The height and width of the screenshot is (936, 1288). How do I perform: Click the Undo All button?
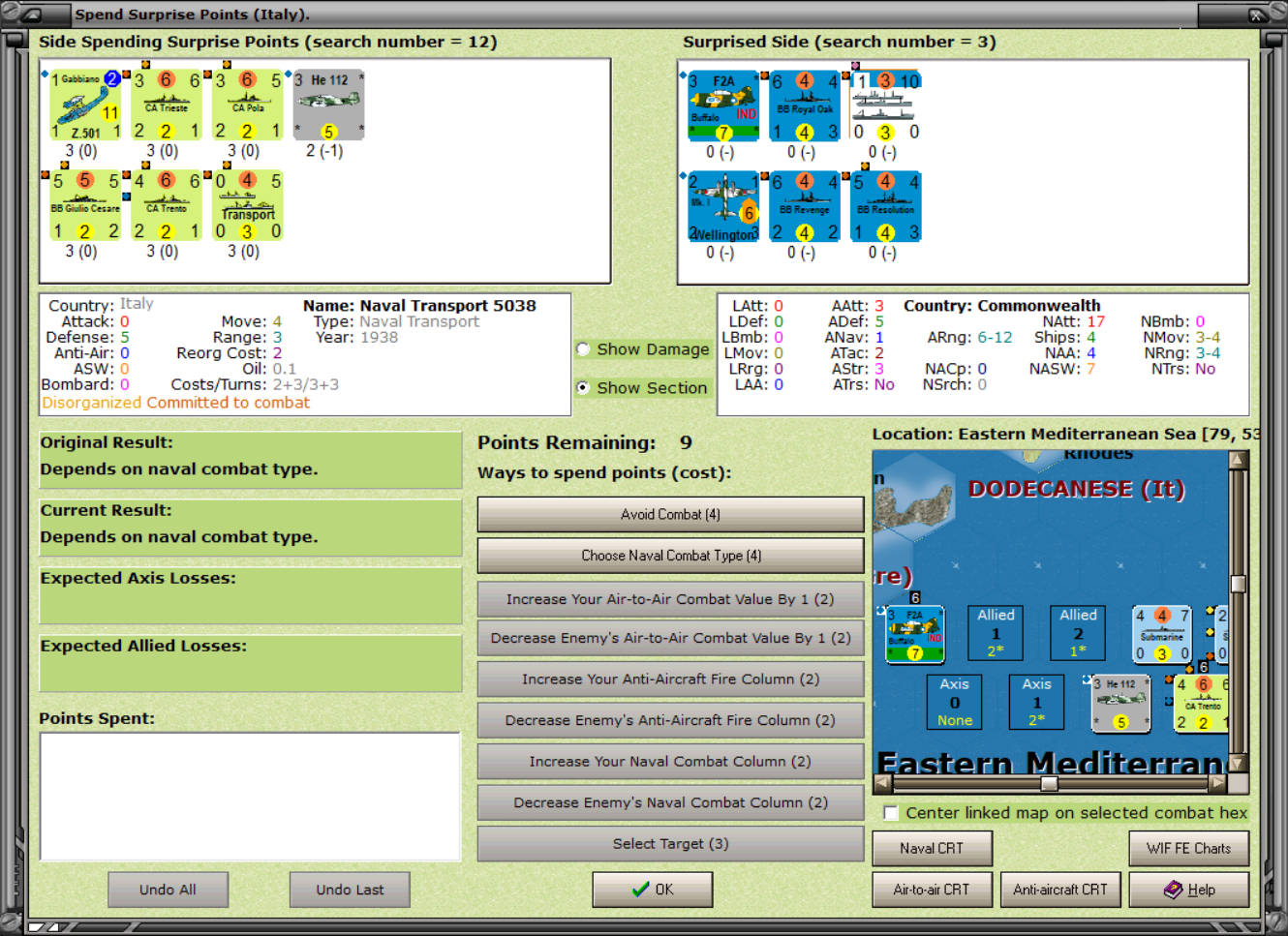(x=168, y=890)
